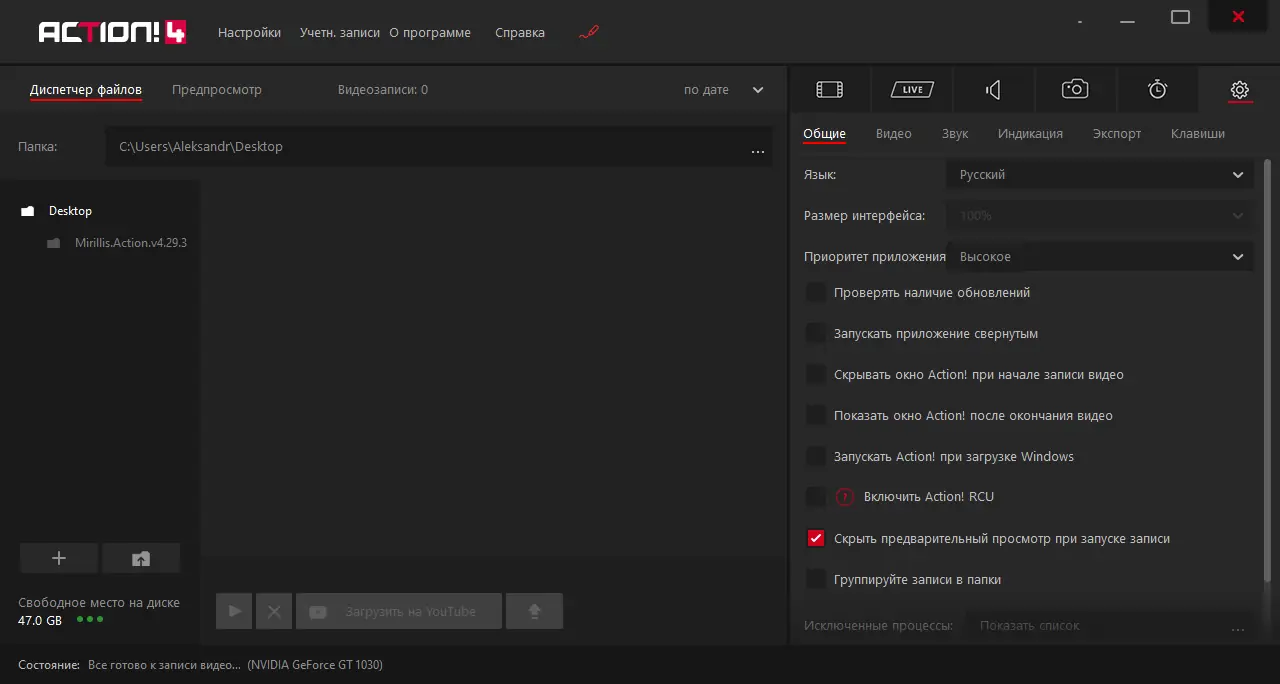Click folder icon of Mirillis.Action.v4.29.3
The width and height of the screenshot is (1280, 684).
pos(54,243)
